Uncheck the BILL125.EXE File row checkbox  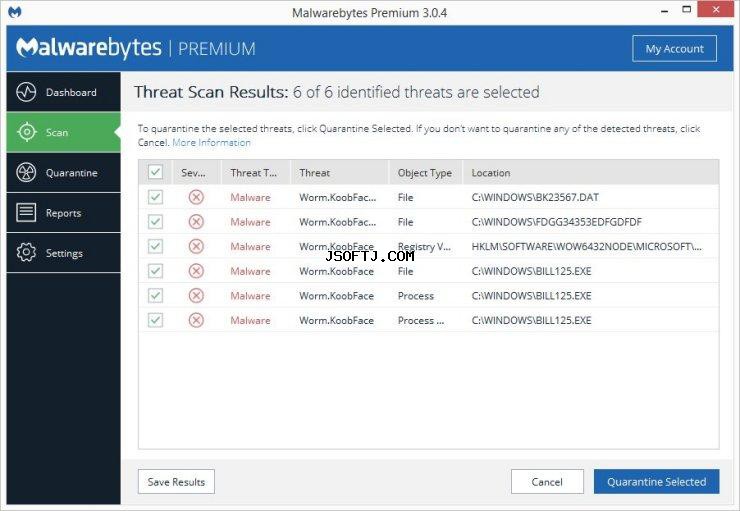click(155, 271)
